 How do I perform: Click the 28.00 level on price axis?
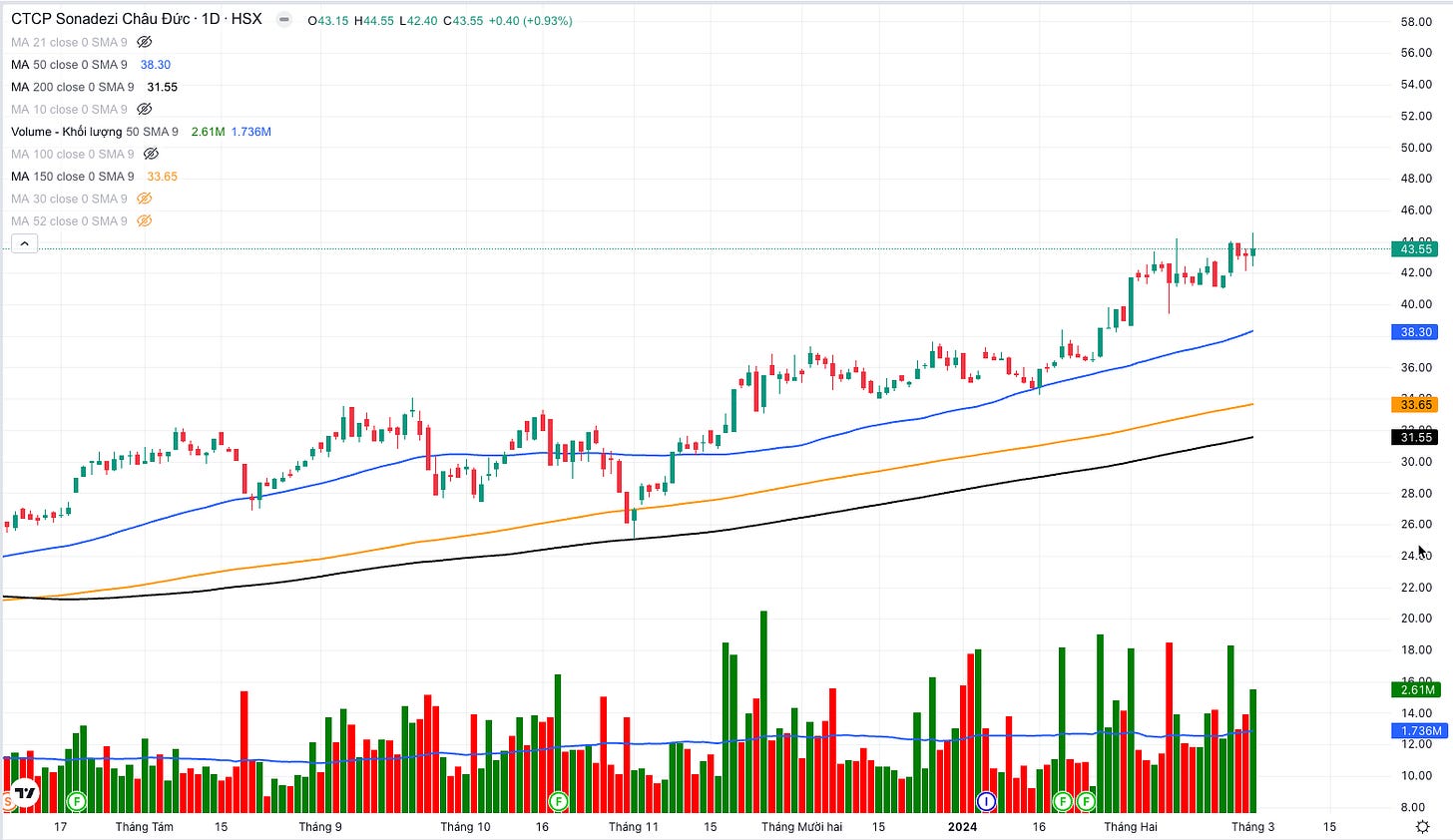pos(1416,493)
